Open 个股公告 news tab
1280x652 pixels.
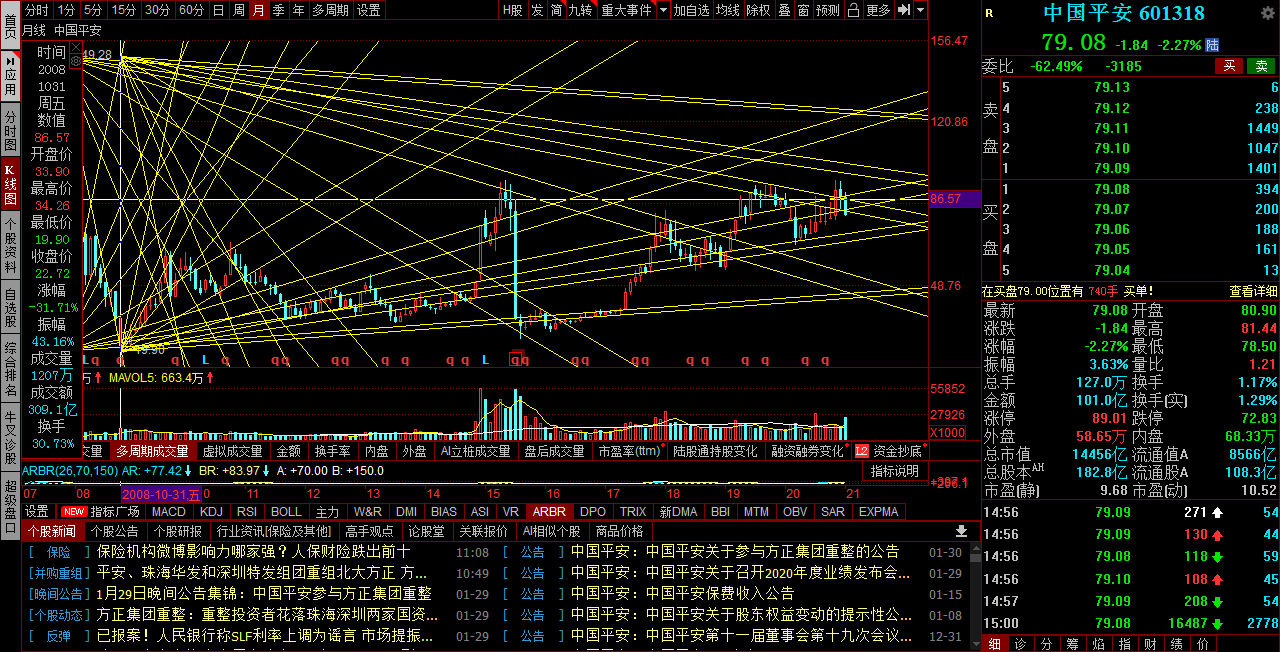pos(114,531)
